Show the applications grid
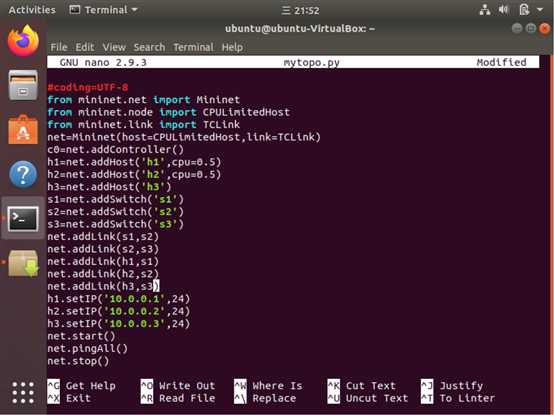The image size is (554, 415). pos(23,392)
